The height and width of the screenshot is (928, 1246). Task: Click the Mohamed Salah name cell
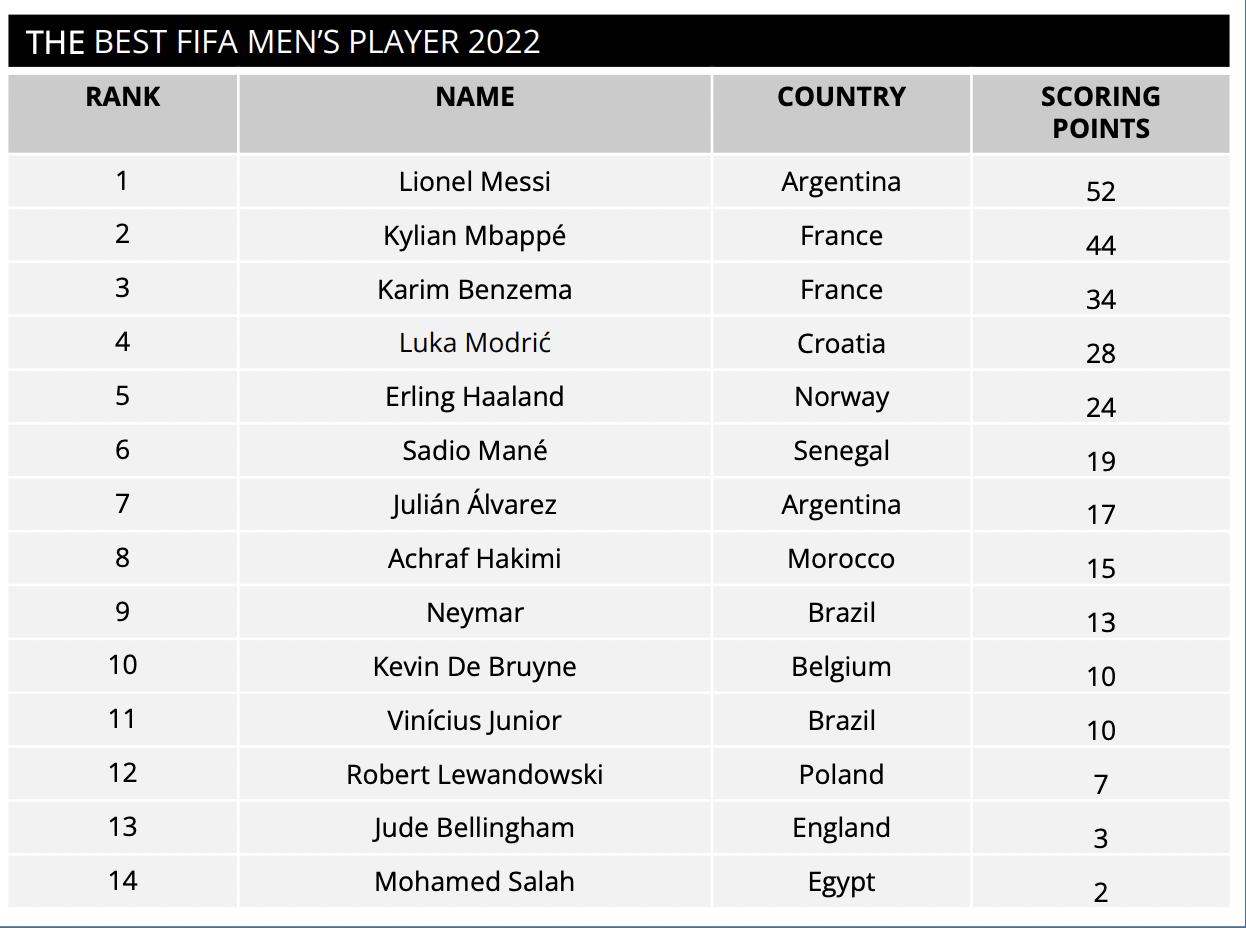pos(475,882)
